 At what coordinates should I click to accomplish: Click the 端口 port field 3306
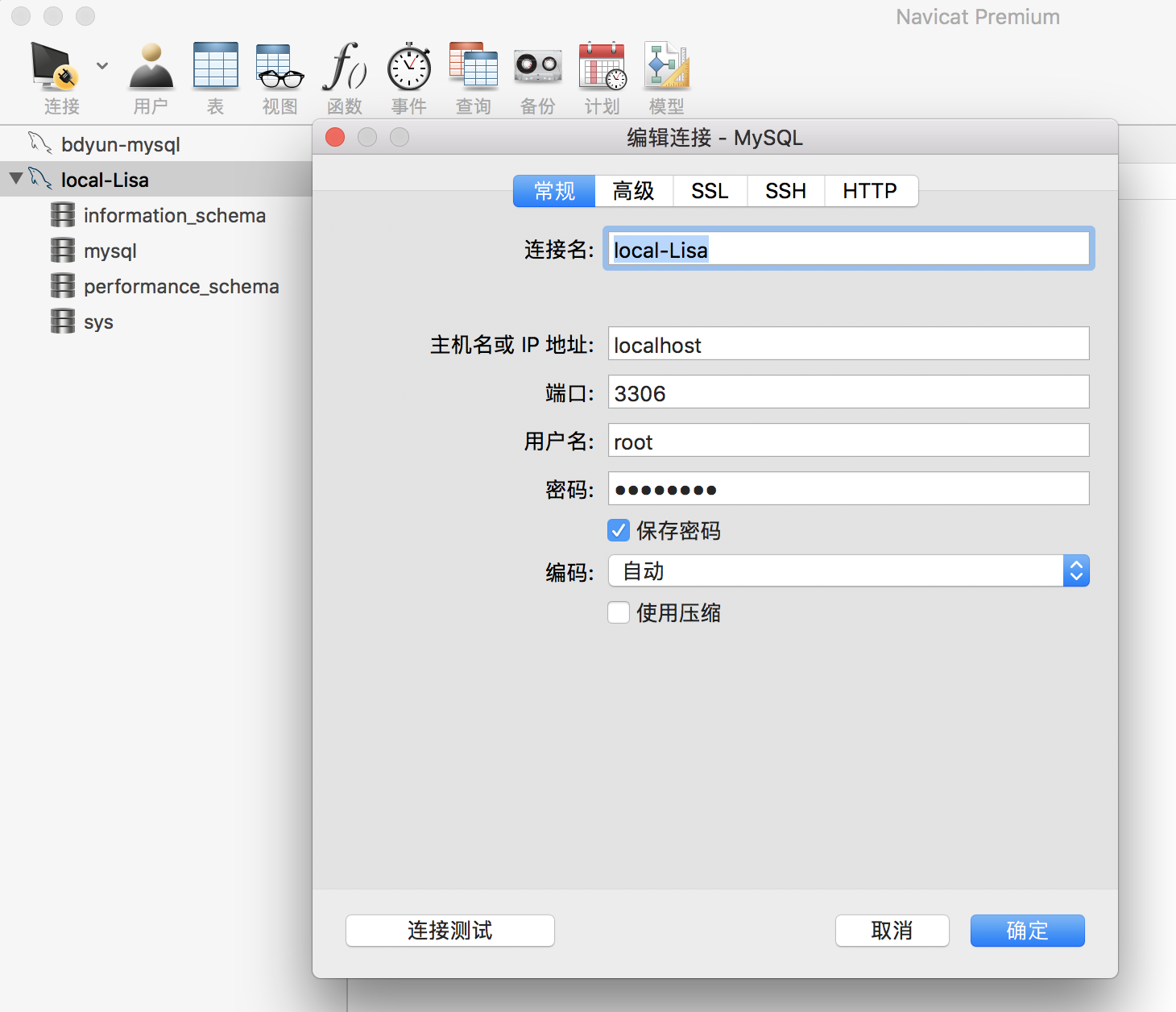click(848, 392)
